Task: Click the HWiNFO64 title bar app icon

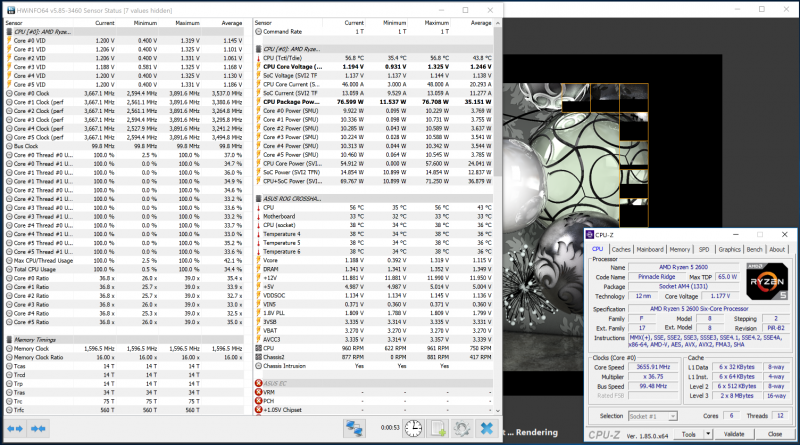Action: [x=10, y=10]
